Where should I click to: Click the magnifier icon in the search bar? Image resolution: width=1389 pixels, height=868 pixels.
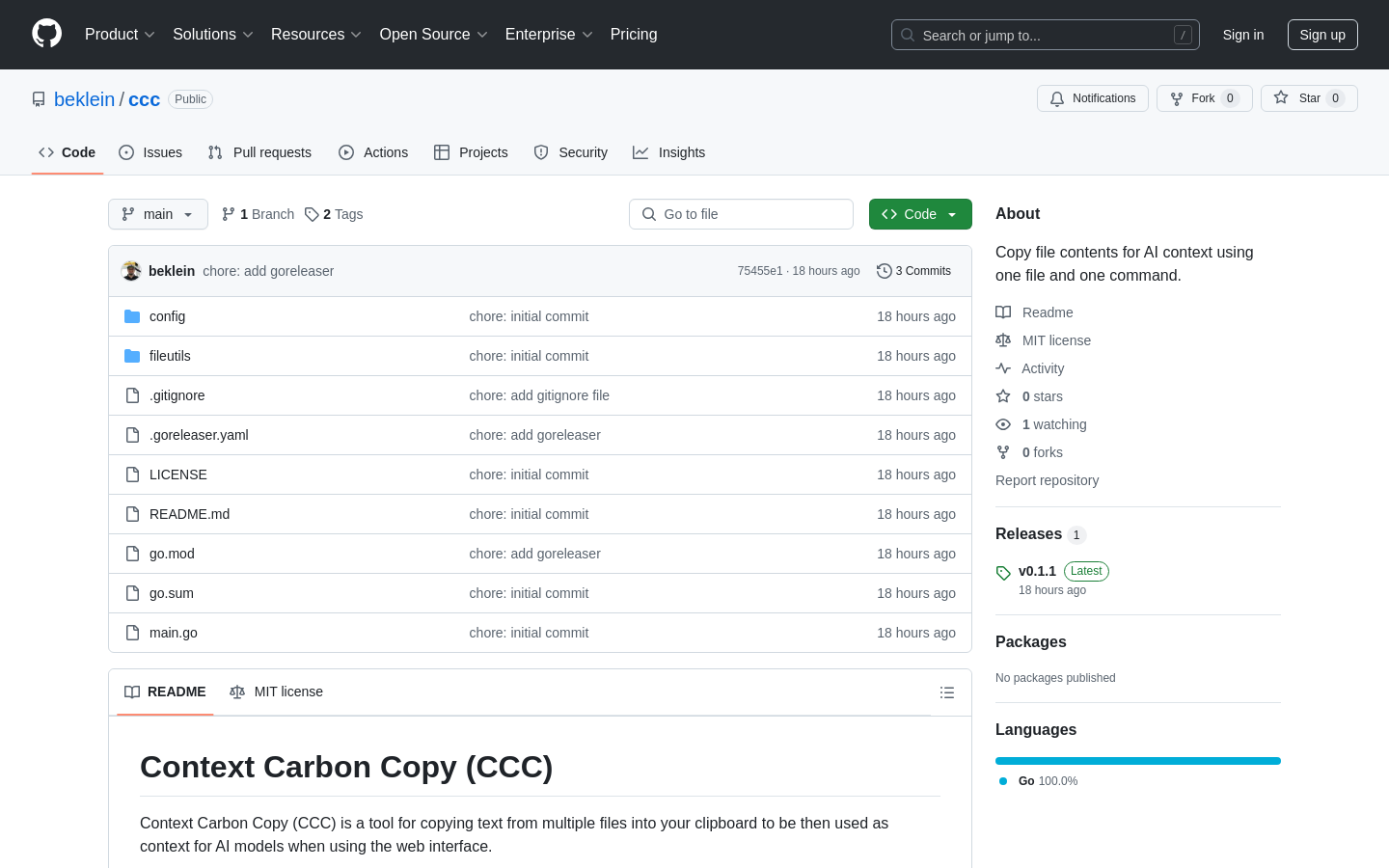click(908, 35)
